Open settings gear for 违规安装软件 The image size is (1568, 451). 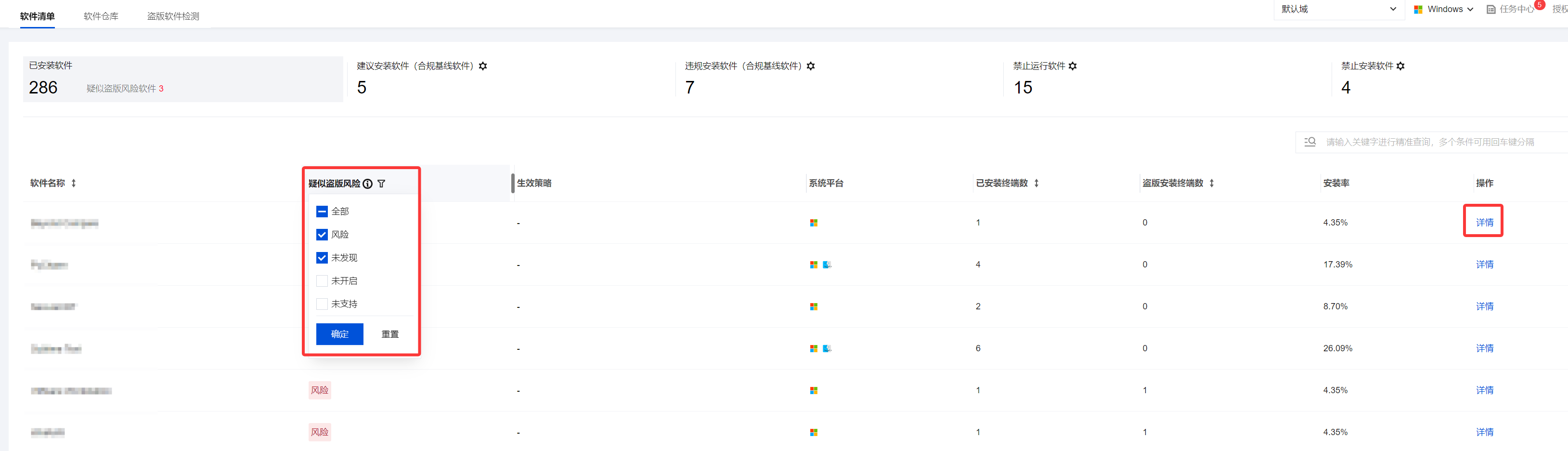pyautogui.click(x=811, y=66)
